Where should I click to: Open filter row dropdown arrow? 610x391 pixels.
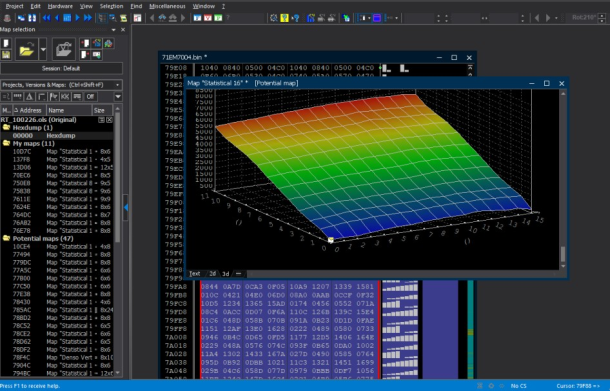click(x=118, y=96)
